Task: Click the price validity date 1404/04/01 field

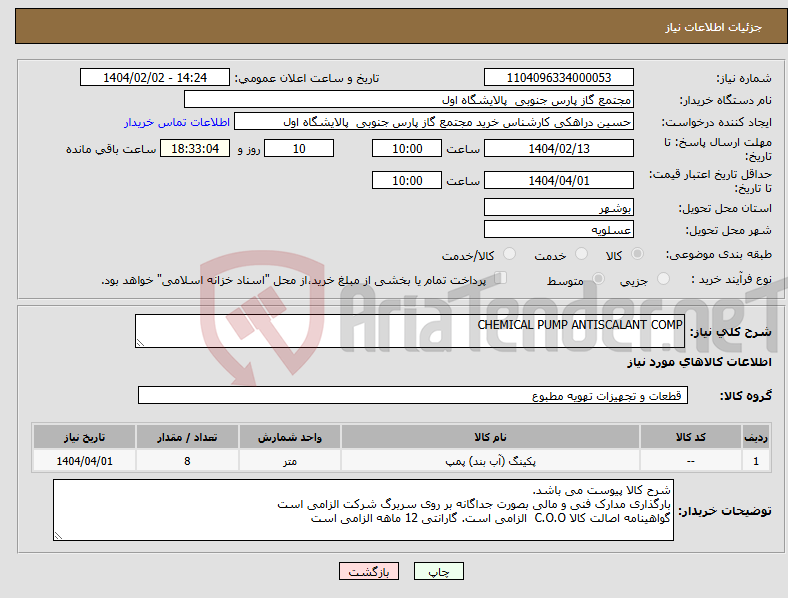Action: click(x=558, y=180)
